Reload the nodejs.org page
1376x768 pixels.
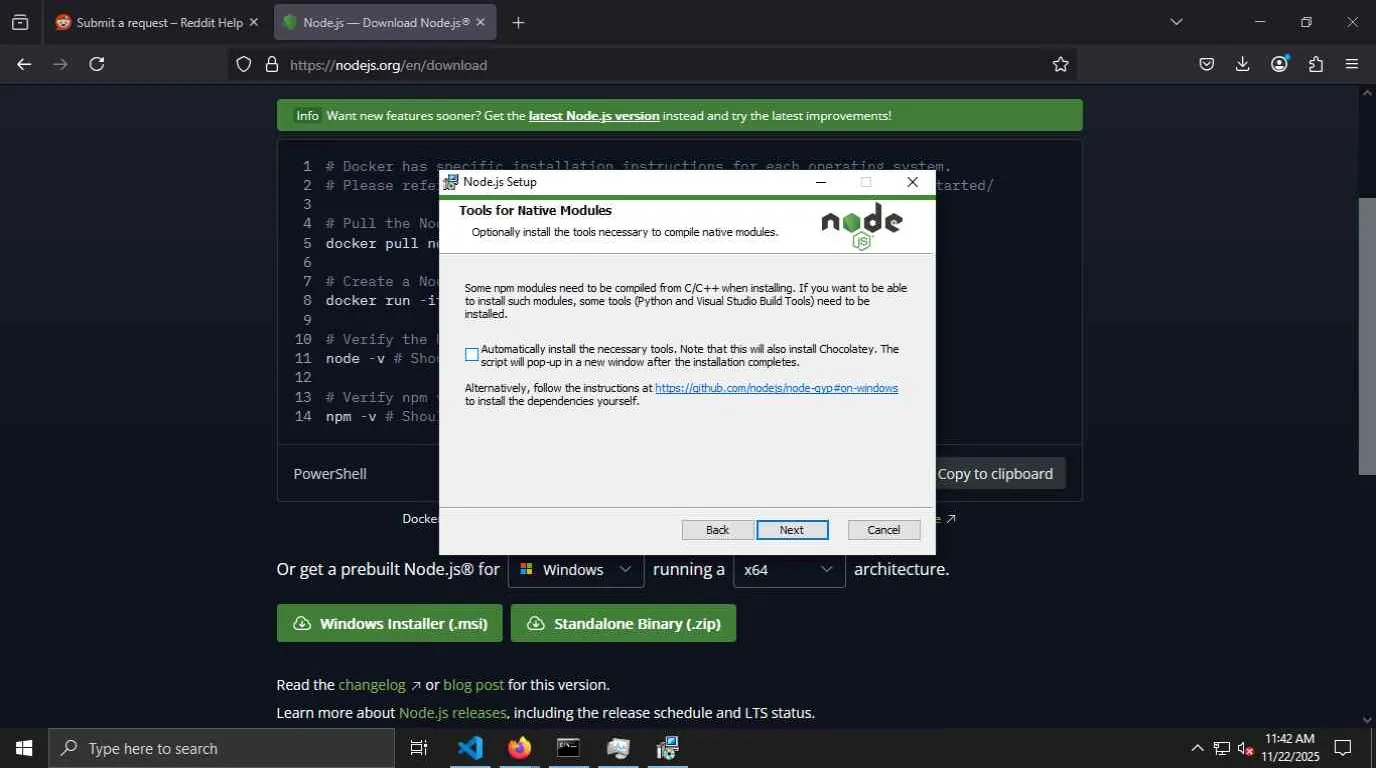point(97,64)
